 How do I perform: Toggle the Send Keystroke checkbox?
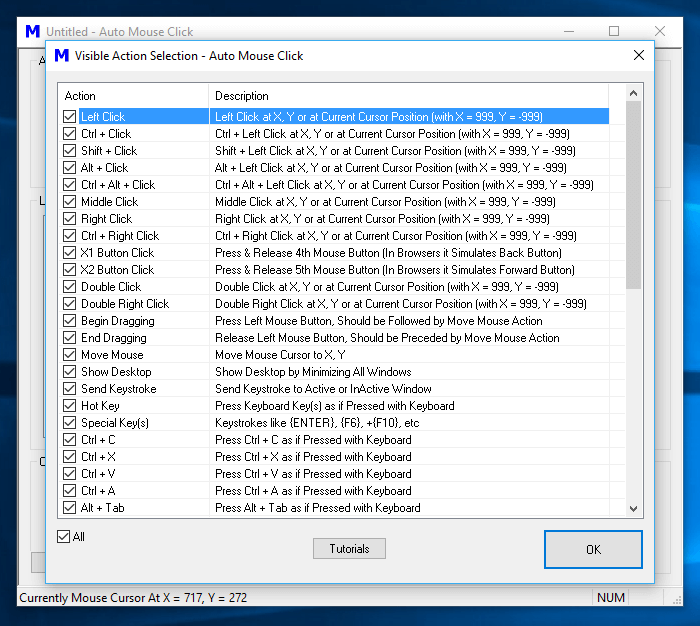pyautogui.click(x=69, y=388)
